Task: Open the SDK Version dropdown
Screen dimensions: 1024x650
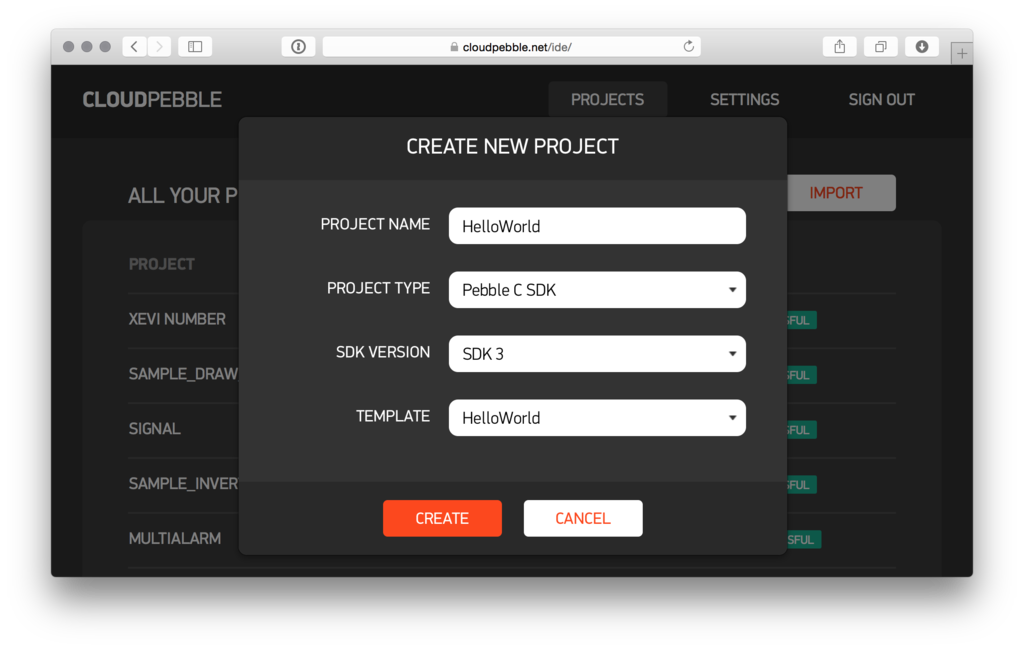Action: coord(597,353)
